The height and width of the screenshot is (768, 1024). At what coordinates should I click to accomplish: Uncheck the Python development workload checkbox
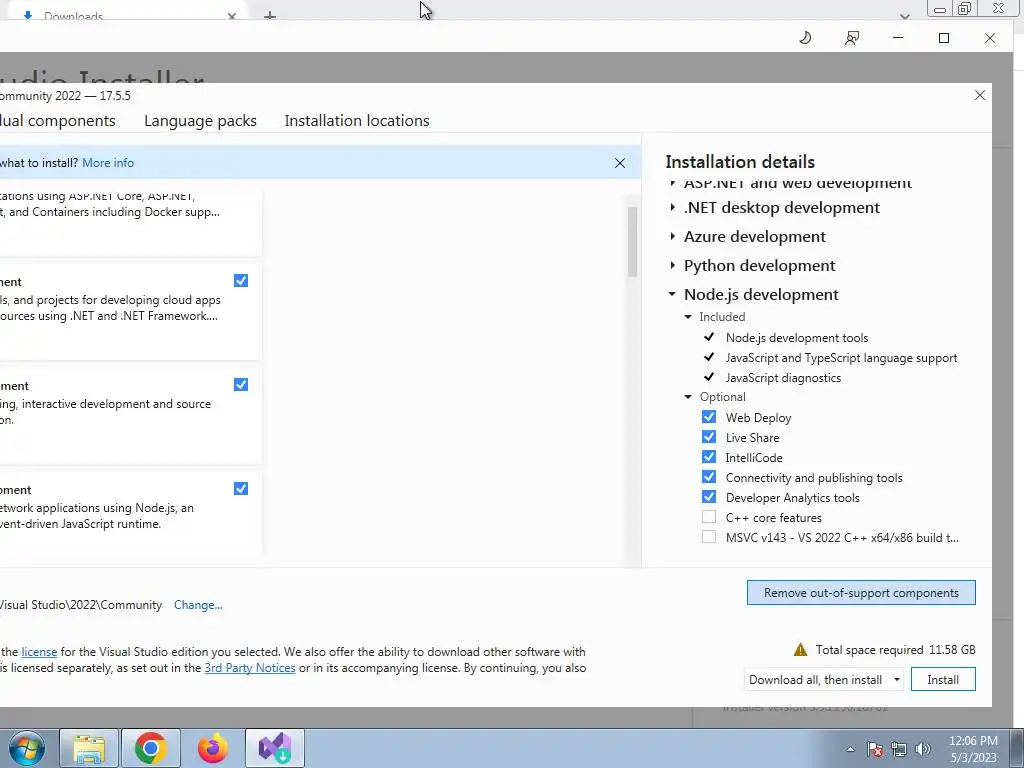click(241, 385)
